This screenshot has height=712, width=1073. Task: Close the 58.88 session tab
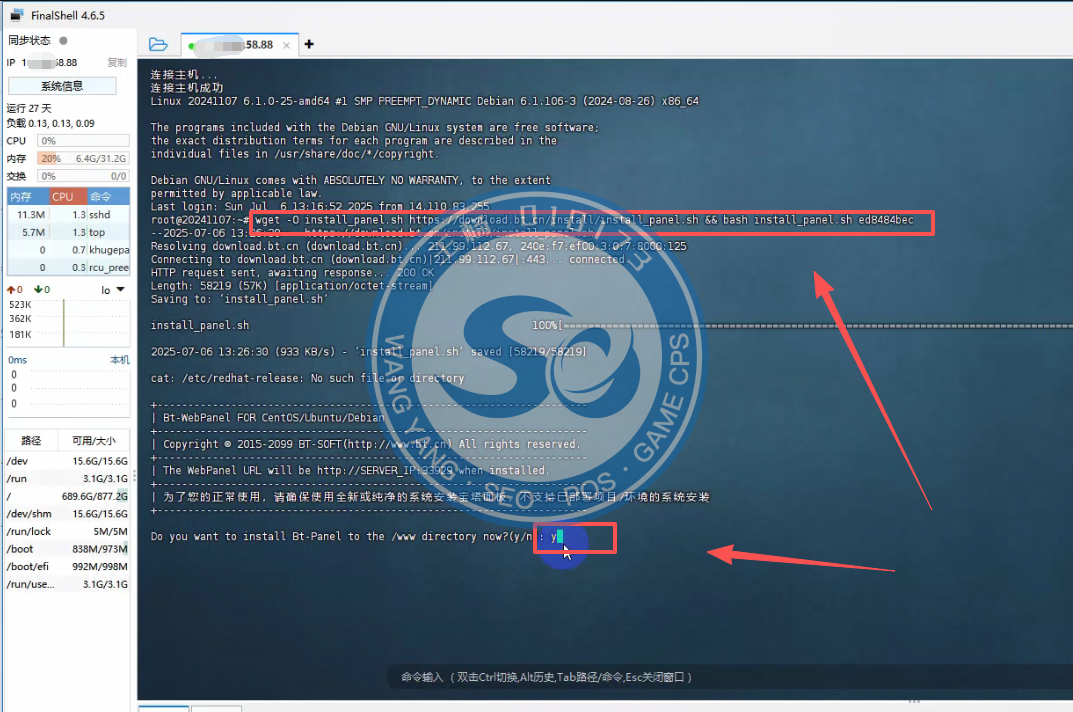coord(287,45)
